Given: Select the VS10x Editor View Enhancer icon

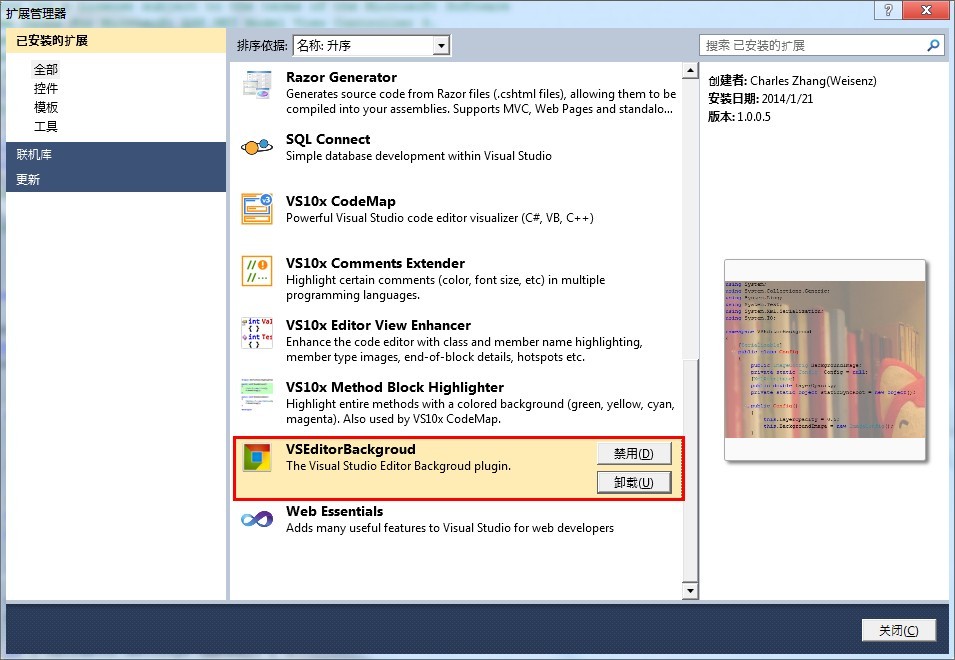Looking at the screenshot, I should coord(257,333).
